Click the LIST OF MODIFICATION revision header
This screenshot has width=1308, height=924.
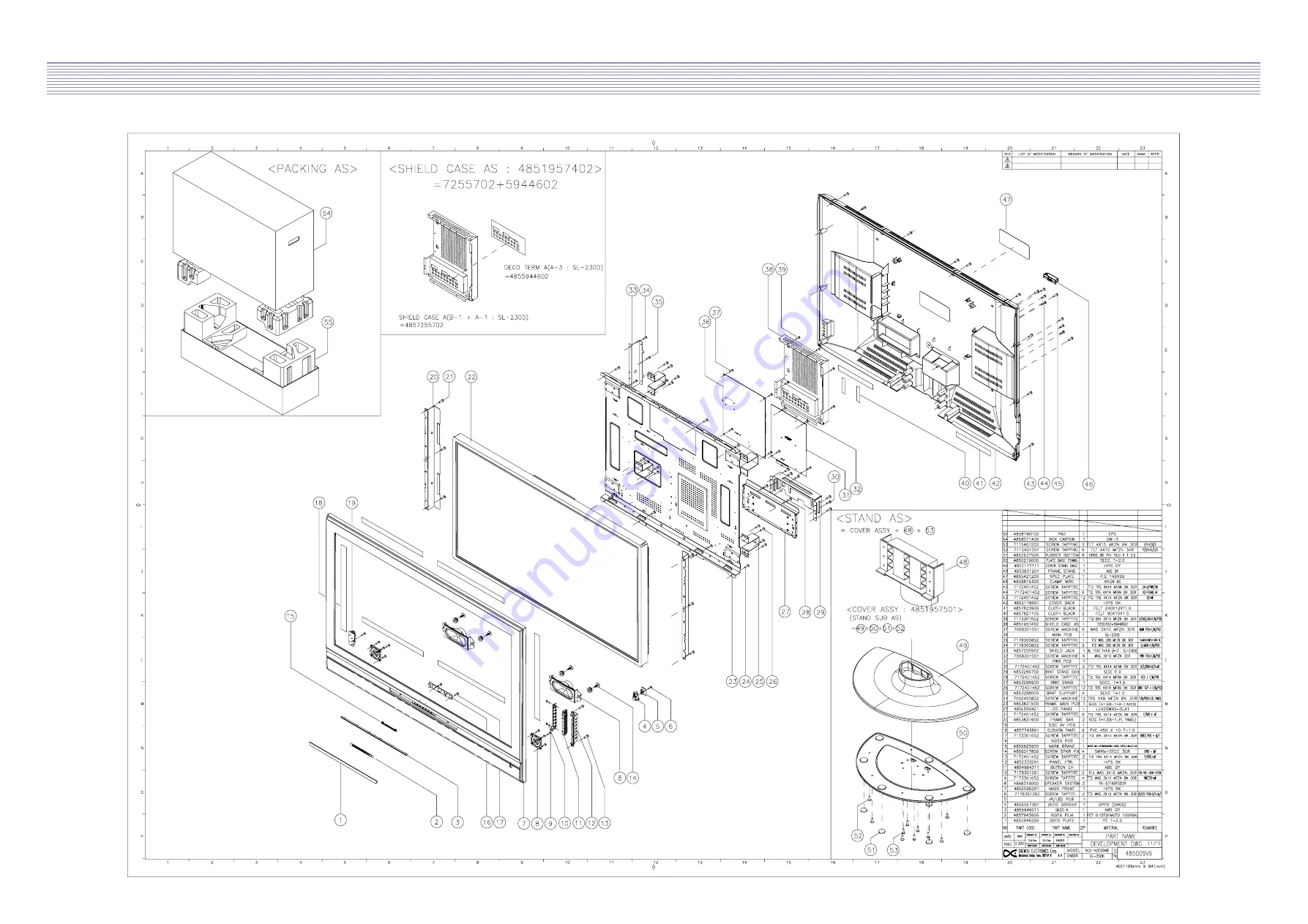coord(1036,154)
